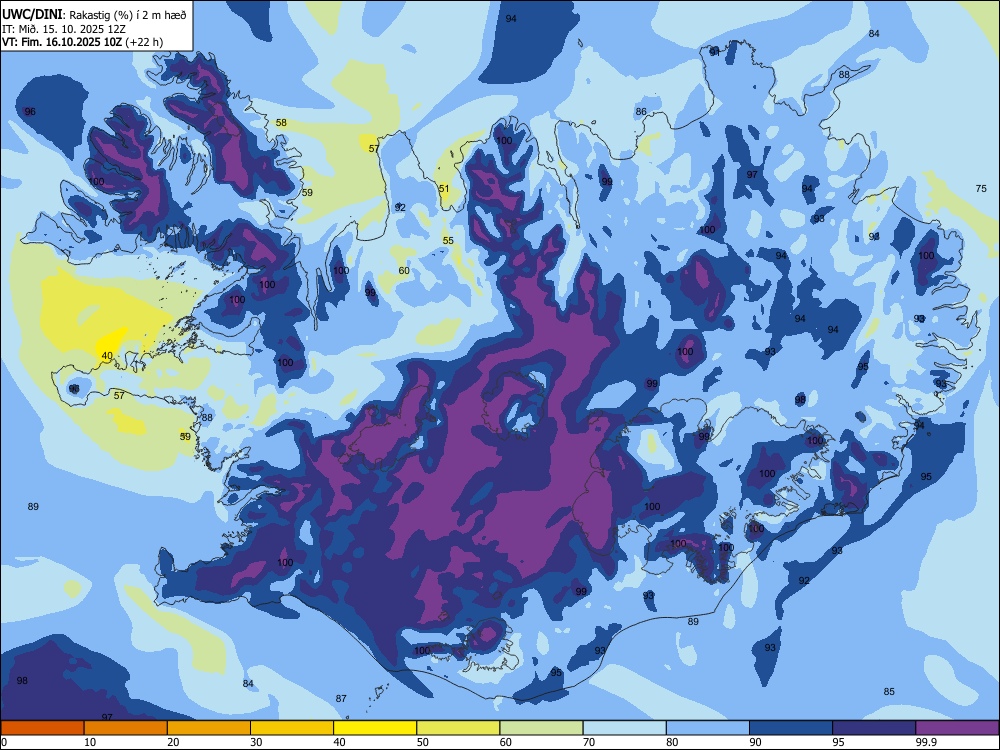
Task: Click the '30' label on the color scale
Action: 256,742
